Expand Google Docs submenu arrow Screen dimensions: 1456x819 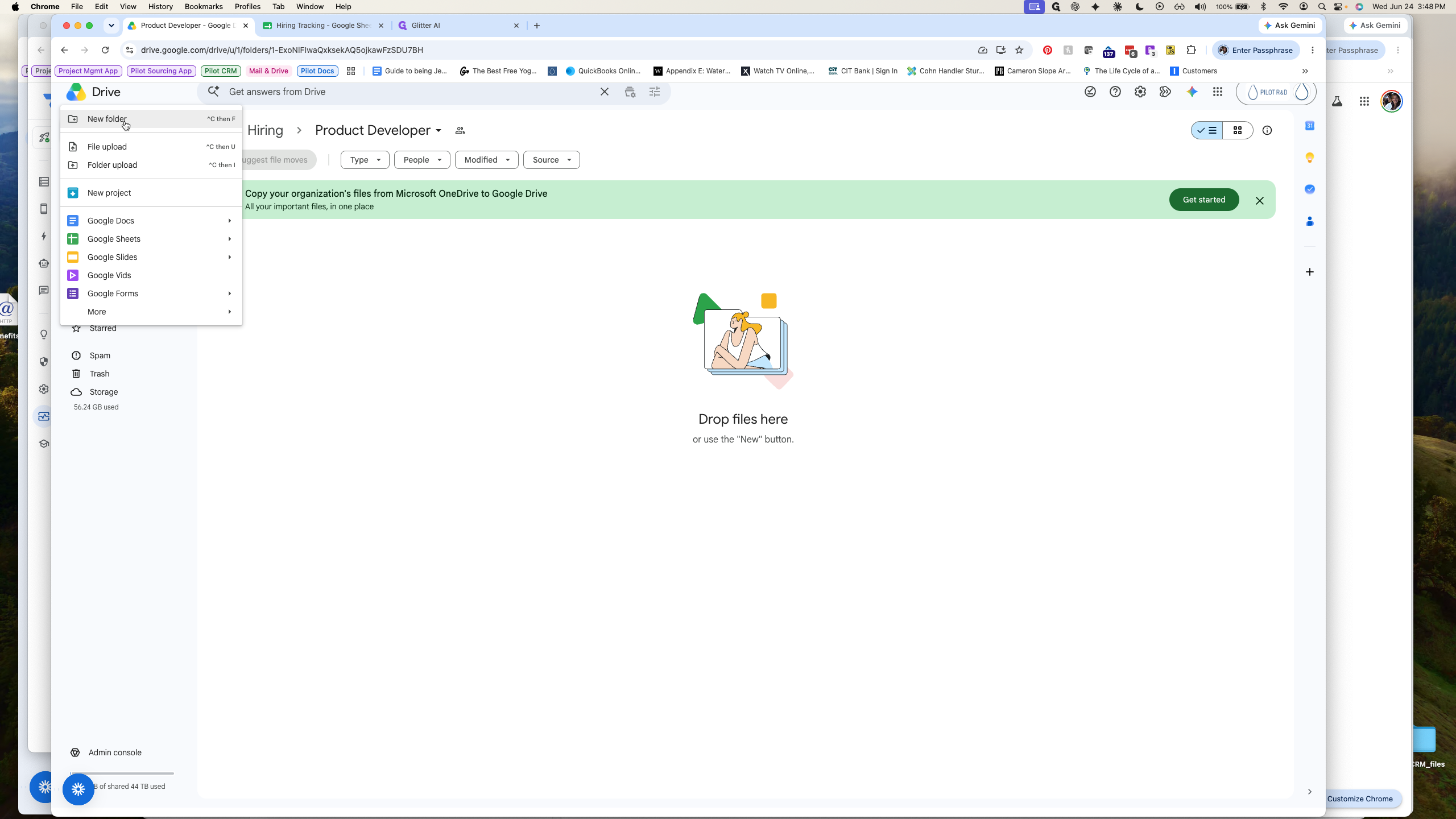[229, 221]
